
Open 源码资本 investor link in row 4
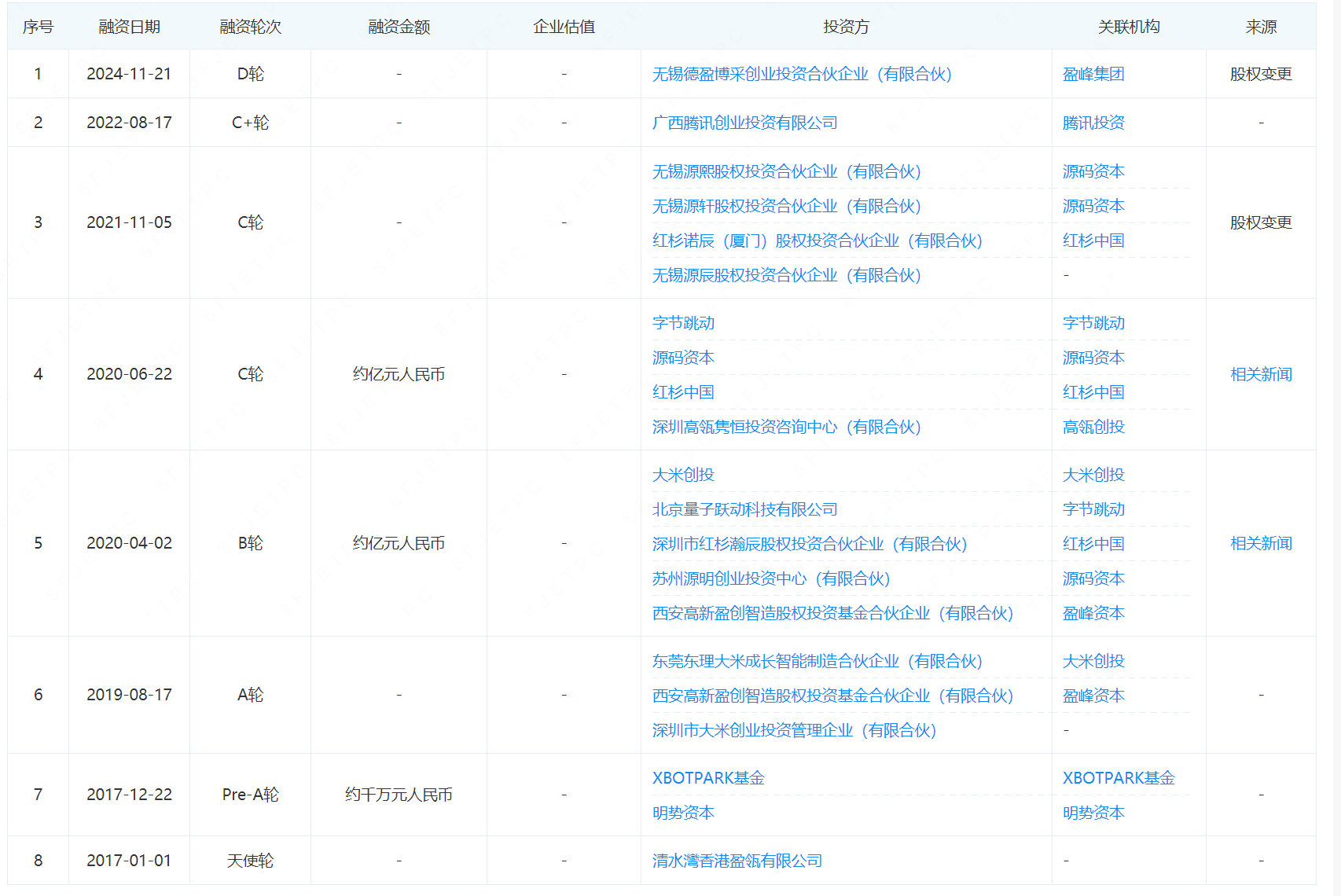pyautogui.click(x=683, y=358)
